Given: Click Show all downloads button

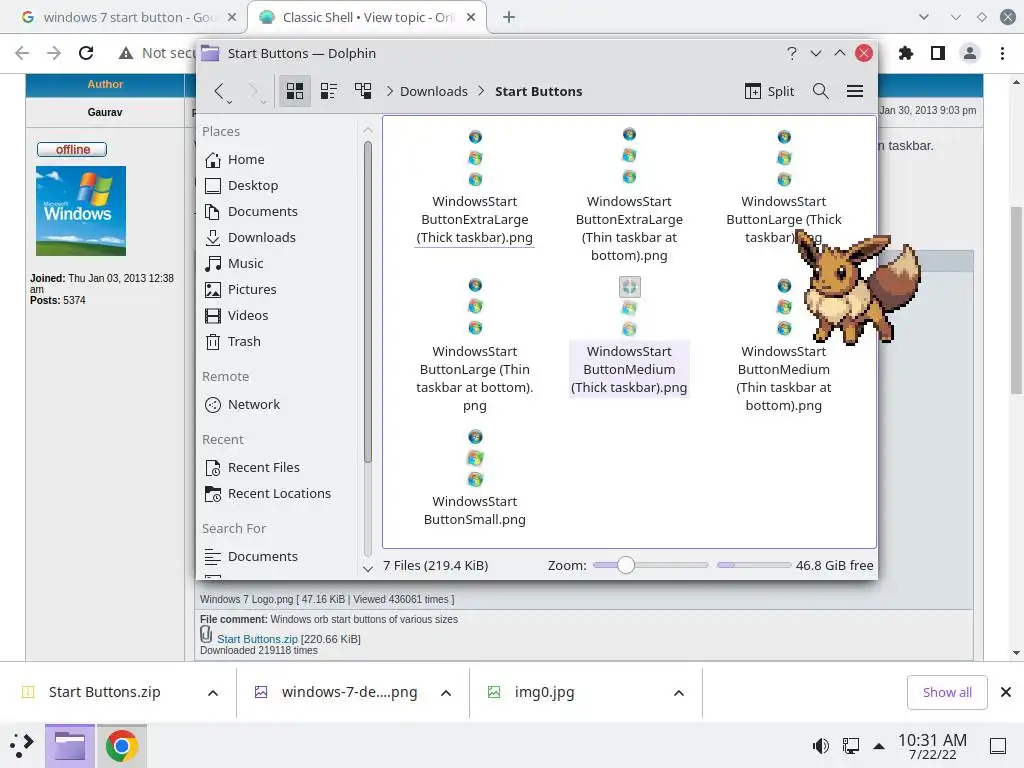Looking at the screenshot, I should click(x=947, y=692).
